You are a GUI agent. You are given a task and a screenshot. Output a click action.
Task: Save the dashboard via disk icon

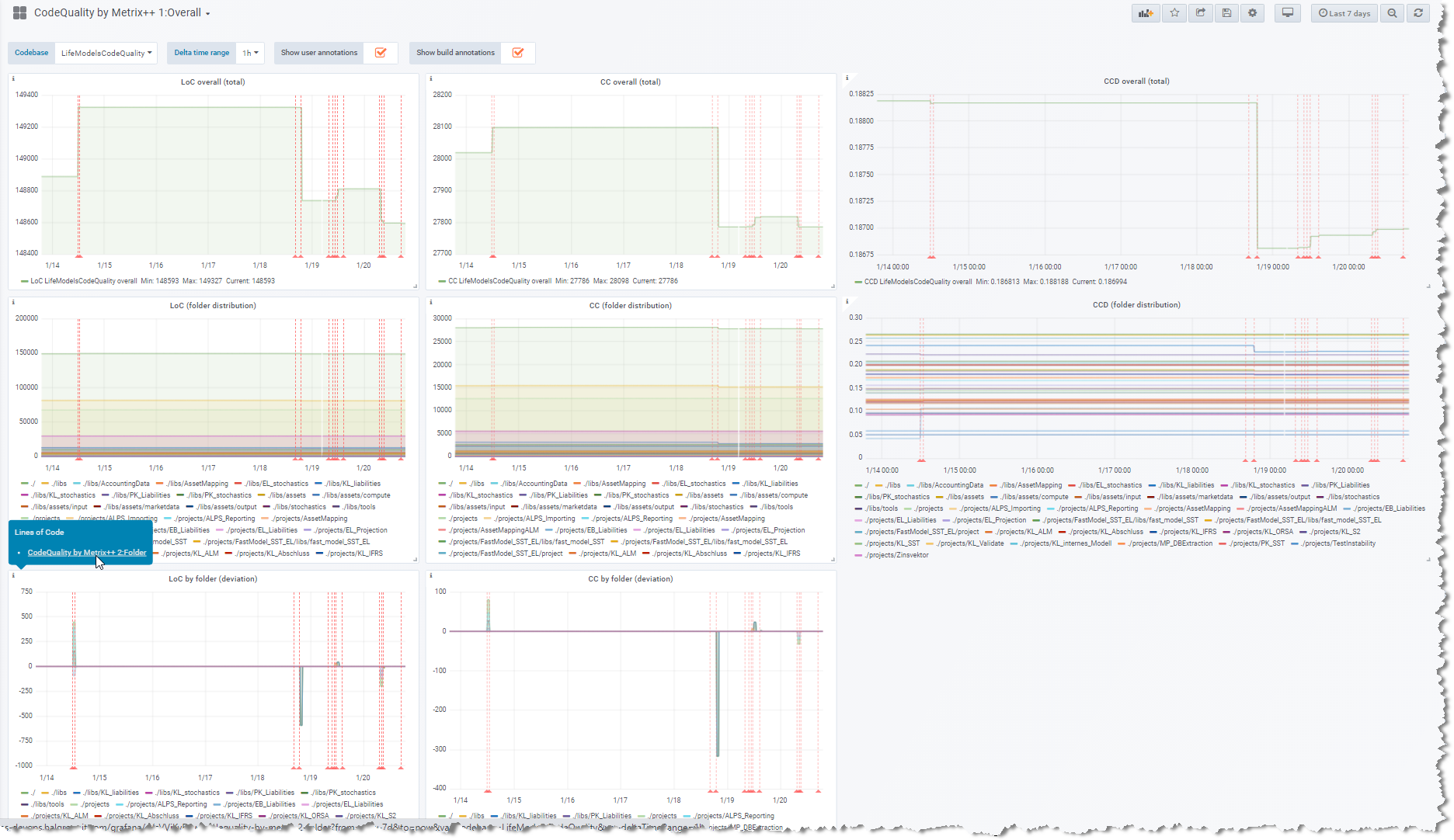point(1226,13)
